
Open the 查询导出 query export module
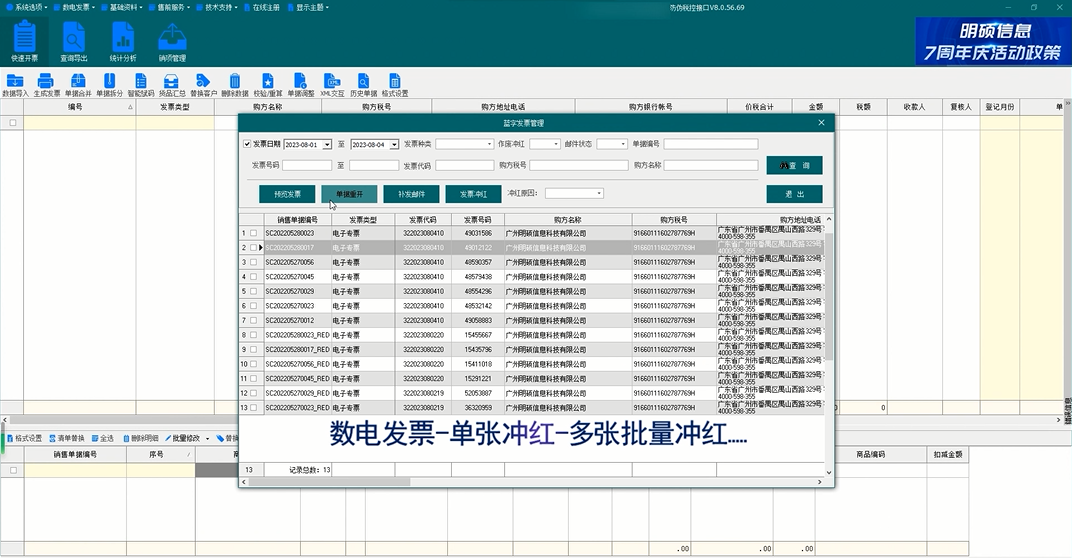[x=73, y=42]
